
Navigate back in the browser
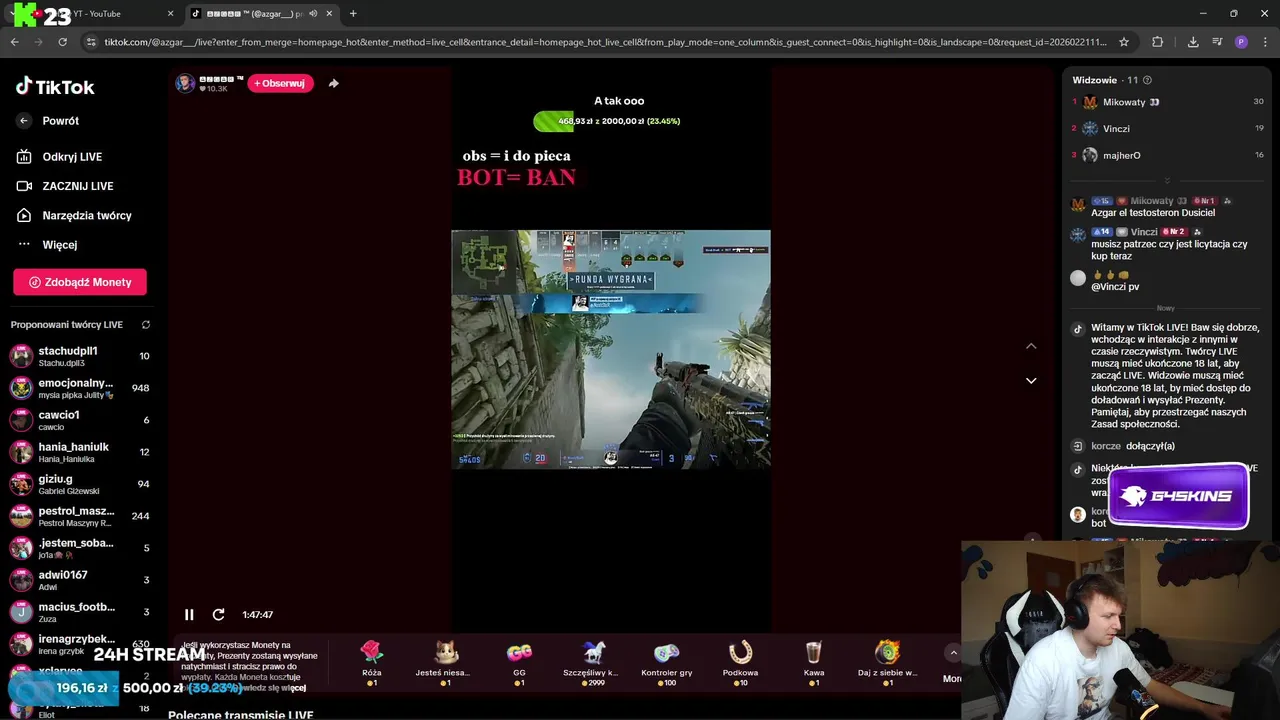pos(15,42)
